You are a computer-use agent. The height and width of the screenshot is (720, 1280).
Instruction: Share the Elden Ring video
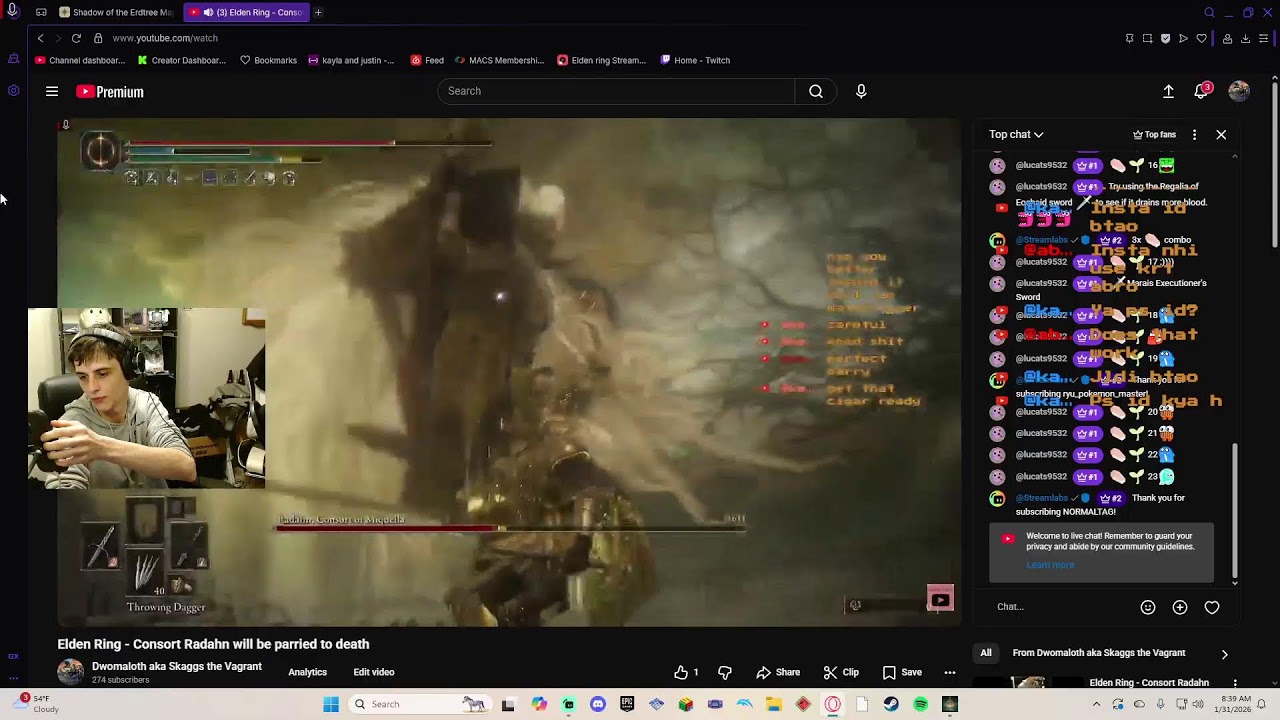tap(778, 672)
